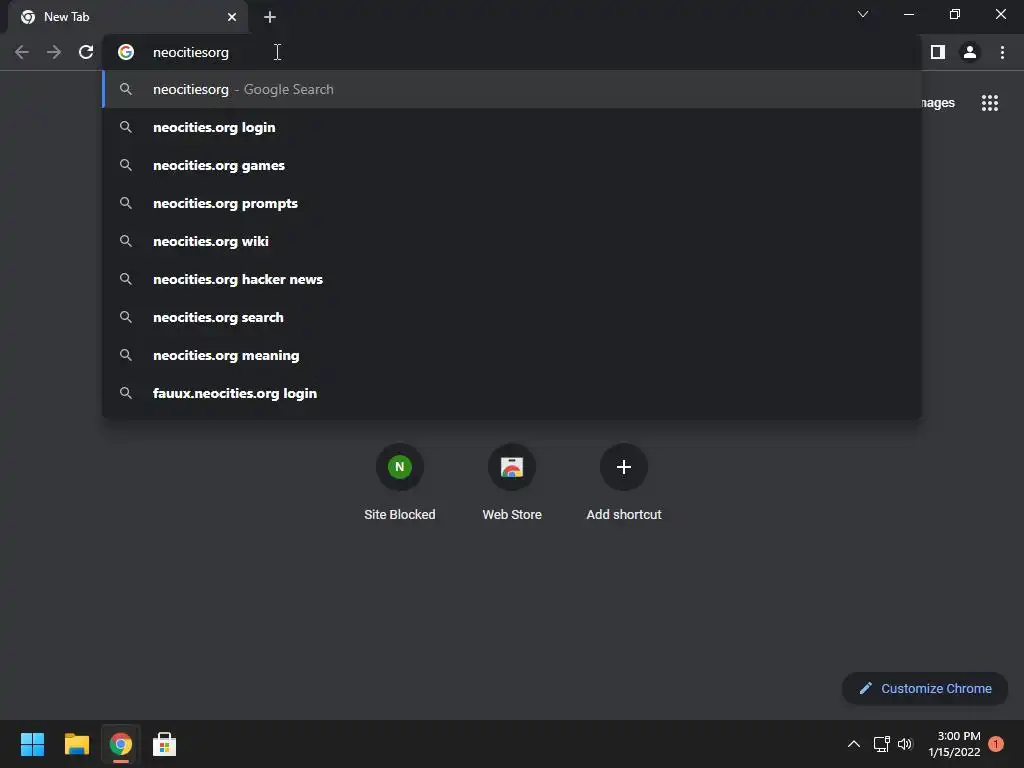Click search icon beside 'fauux.neocities.org login'
1024x768 pixels.
(x=126, y=393)
